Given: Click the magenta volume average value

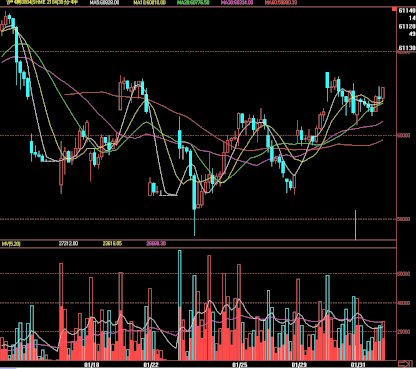Looking at the screenshot, I should 156,244.
